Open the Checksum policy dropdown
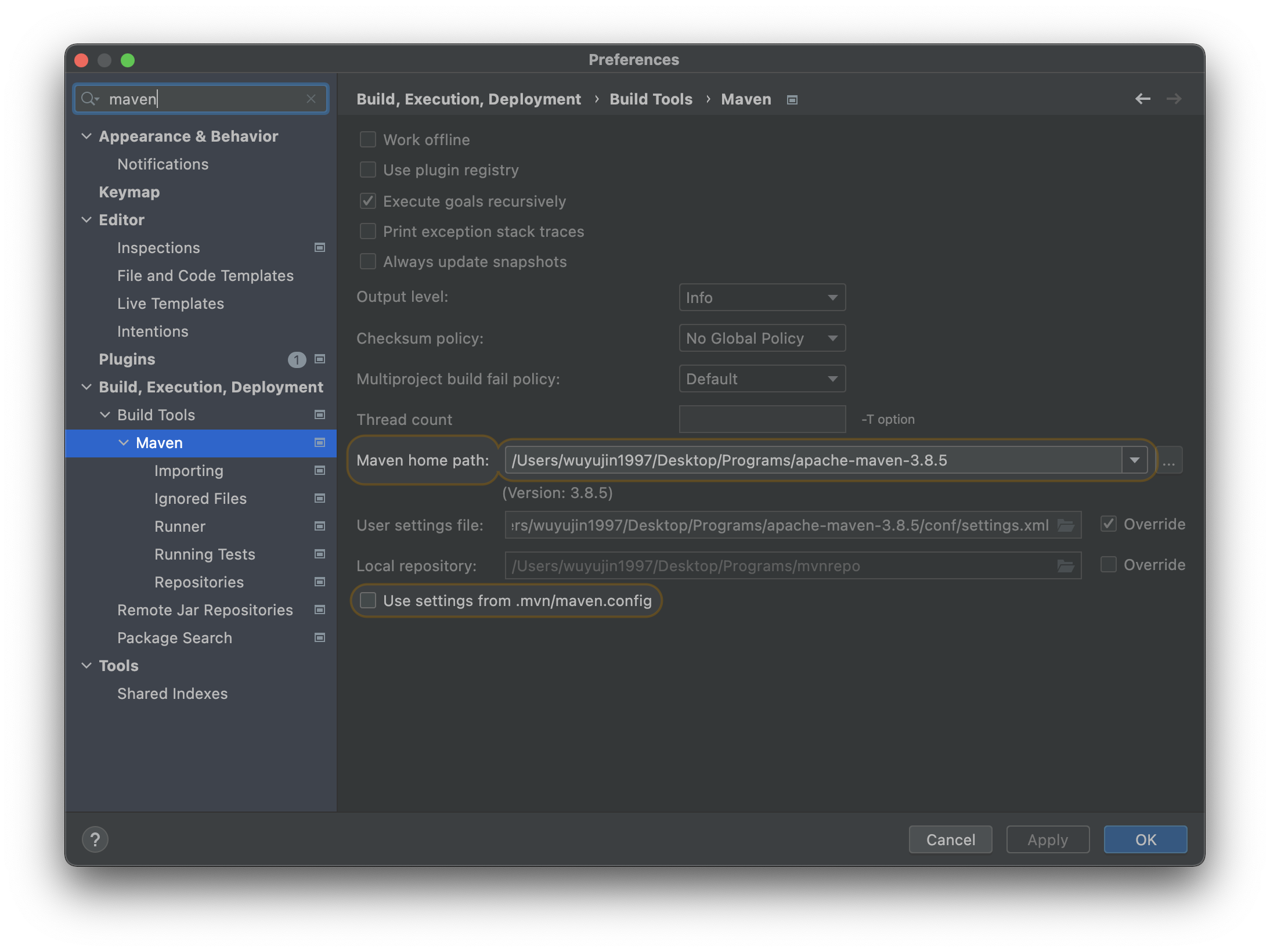Screen dimensions: 1270x952 [762, 338]
